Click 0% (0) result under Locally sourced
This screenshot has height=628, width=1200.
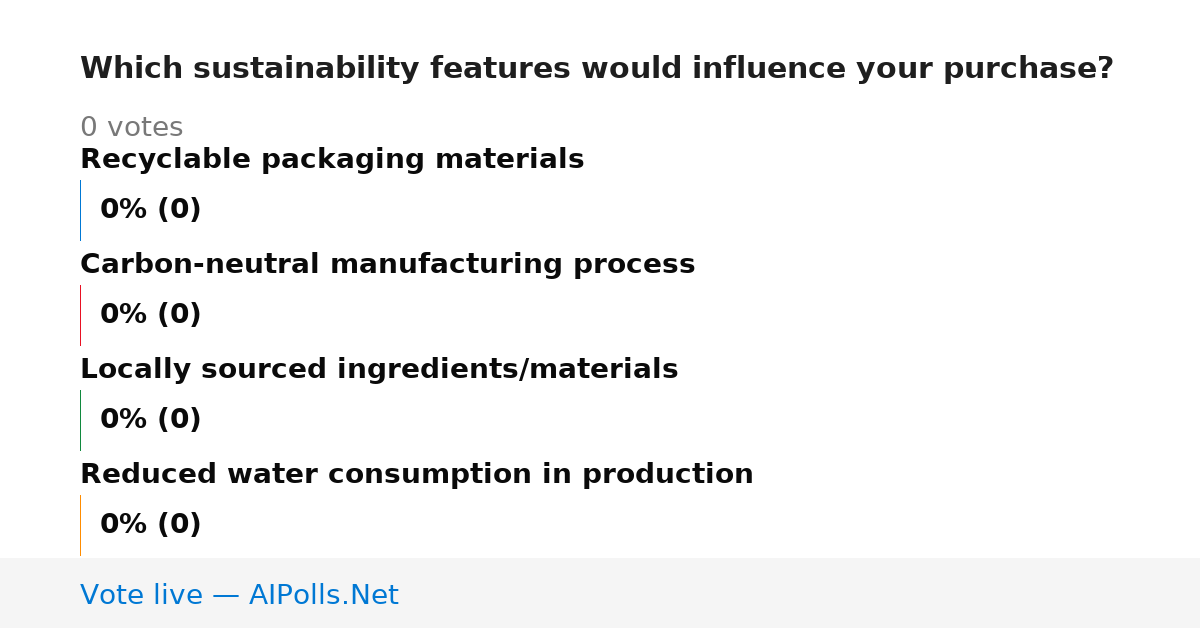[150, 420]
